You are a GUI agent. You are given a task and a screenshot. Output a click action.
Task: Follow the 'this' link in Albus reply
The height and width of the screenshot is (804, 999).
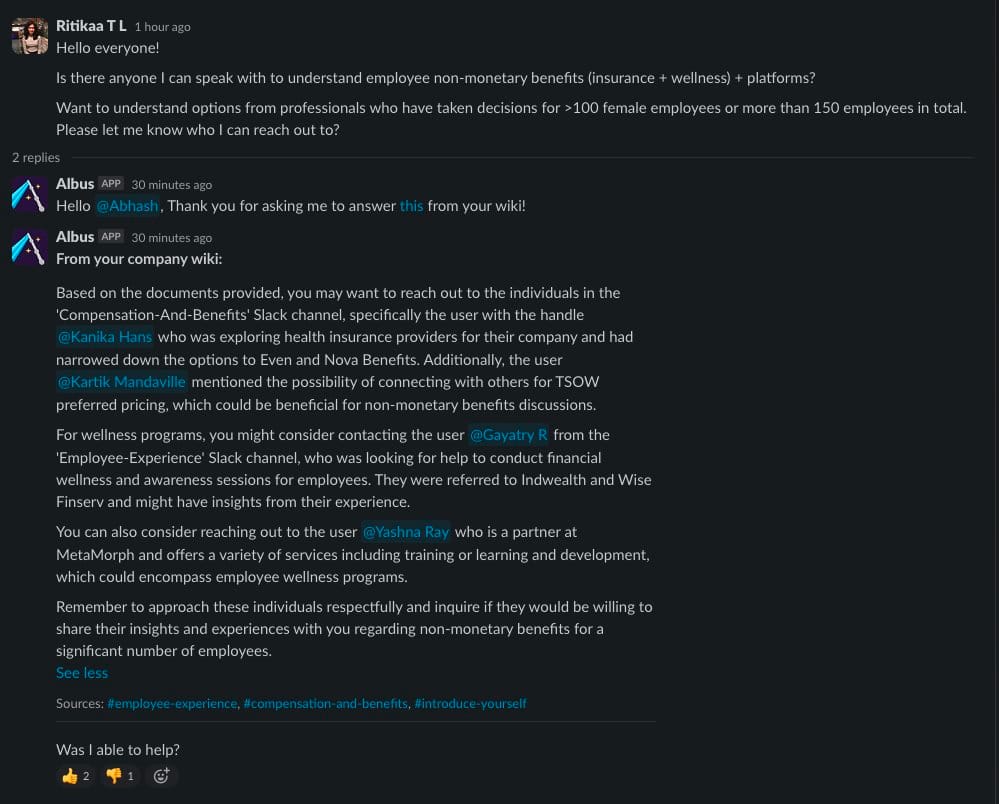[x=412, y=206]
